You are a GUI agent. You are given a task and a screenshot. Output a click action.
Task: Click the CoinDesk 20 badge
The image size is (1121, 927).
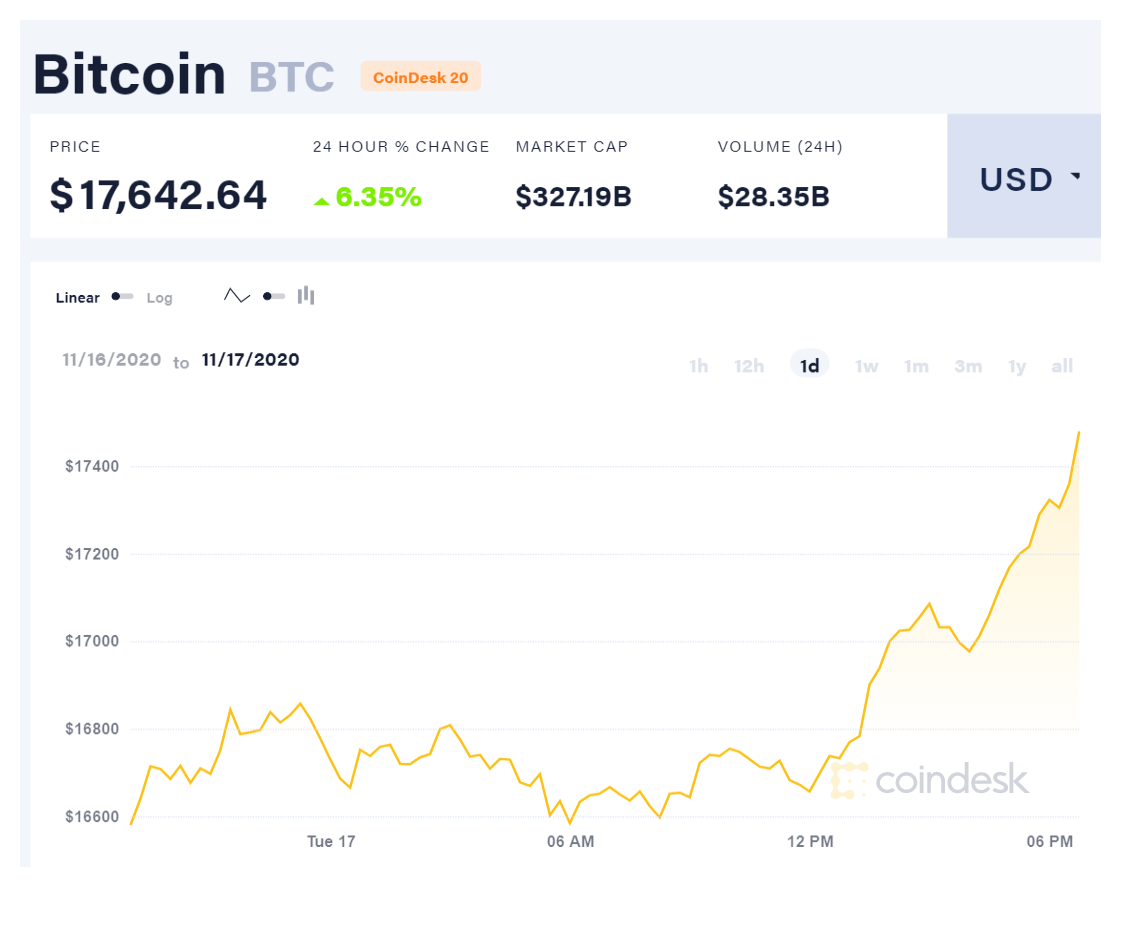[x=420, y=76]
